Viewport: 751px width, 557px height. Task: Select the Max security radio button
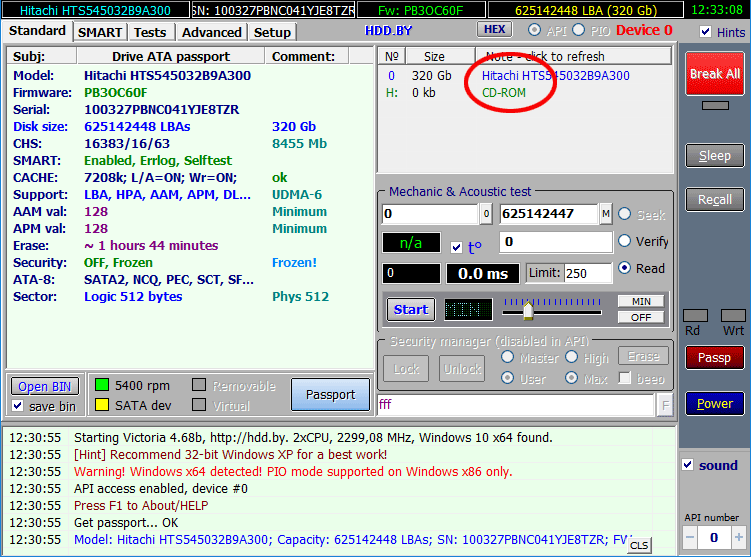571,378
